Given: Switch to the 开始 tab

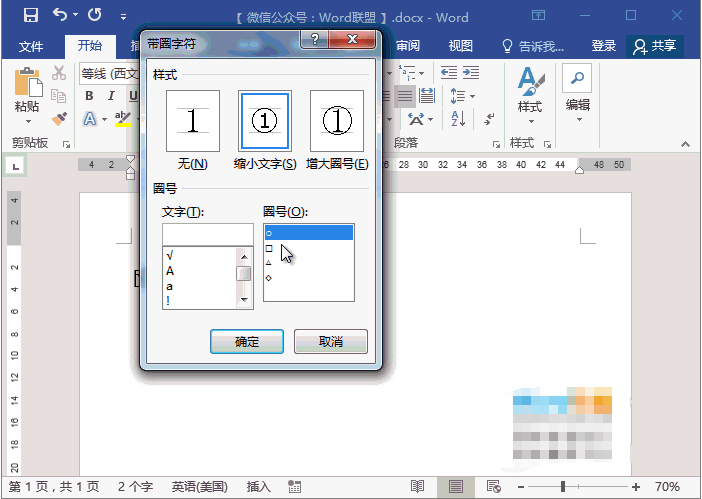Looking at the screenshot, I should 90,46.
